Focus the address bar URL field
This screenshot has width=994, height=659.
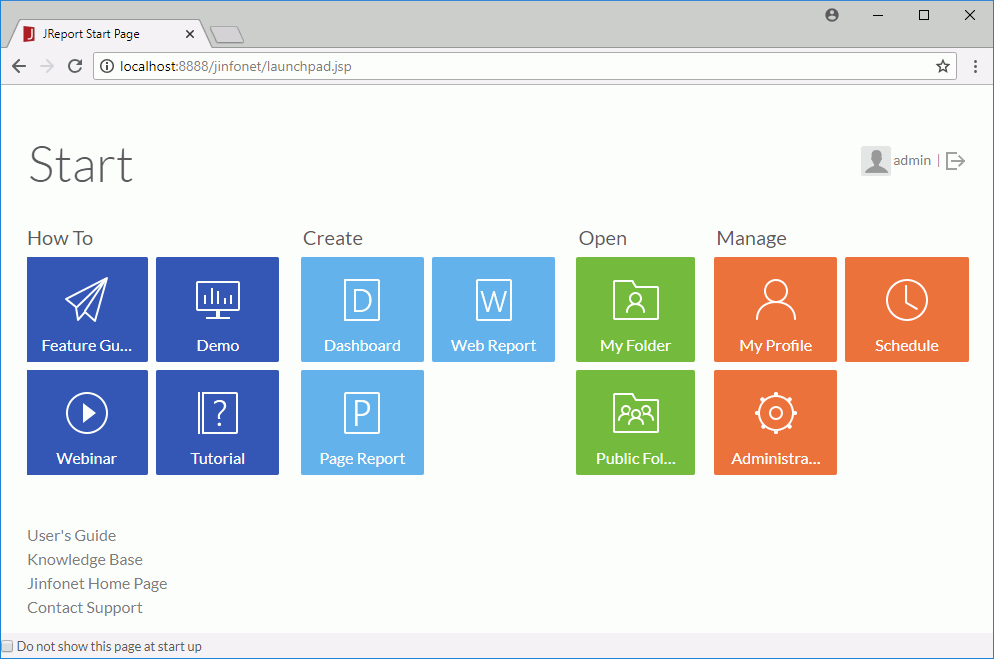(x=525, y=66)
